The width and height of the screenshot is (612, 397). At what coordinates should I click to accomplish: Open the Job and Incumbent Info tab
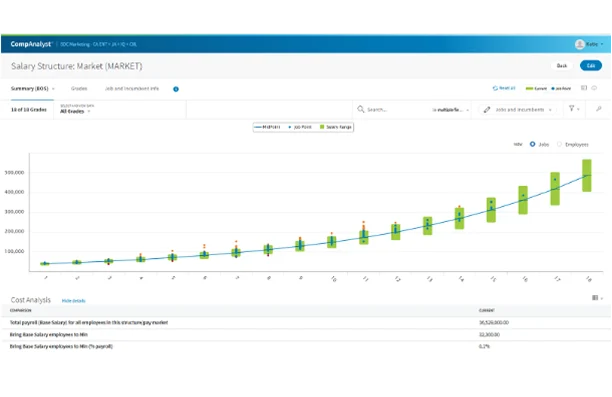click(132, 89)
